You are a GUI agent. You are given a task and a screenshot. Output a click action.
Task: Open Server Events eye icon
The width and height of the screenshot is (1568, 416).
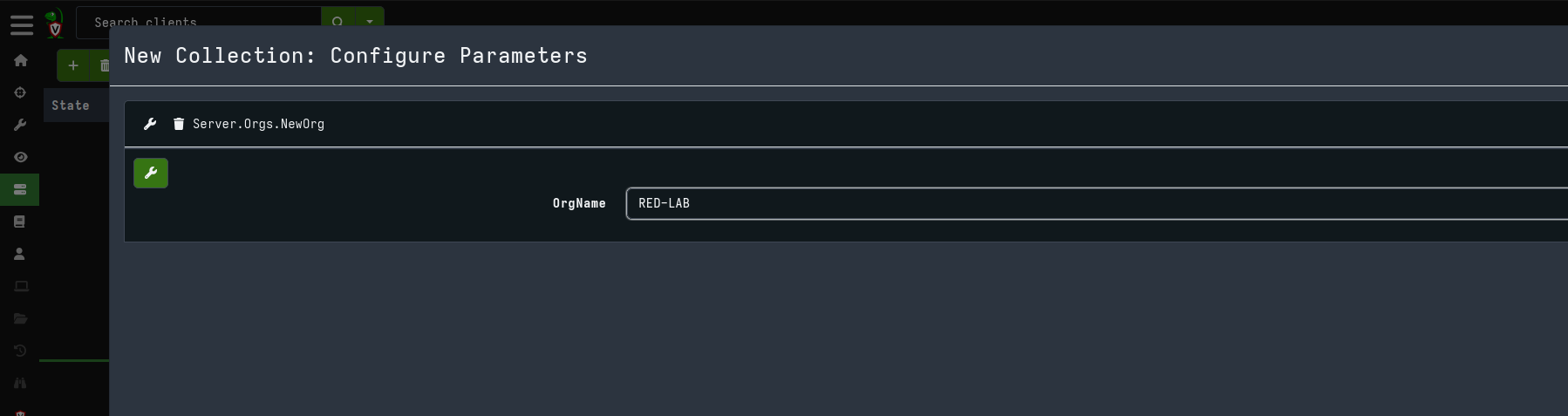click(20, 157)
